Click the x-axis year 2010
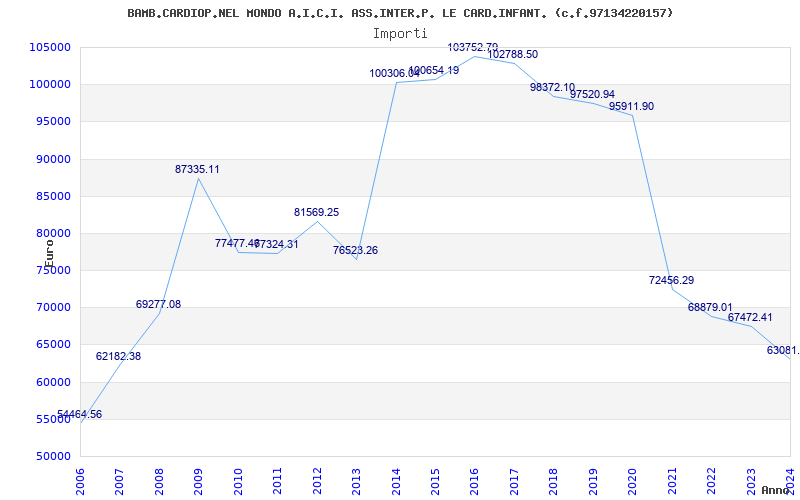This screenshot has height=500, width=800. [x=238, y=481]
